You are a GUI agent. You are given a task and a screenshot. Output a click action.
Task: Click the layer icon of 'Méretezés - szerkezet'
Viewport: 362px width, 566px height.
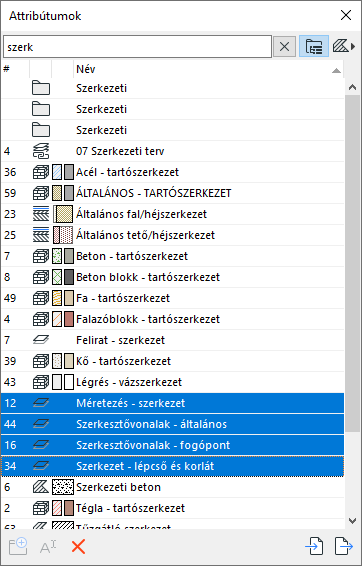click(x=40, y=403)
